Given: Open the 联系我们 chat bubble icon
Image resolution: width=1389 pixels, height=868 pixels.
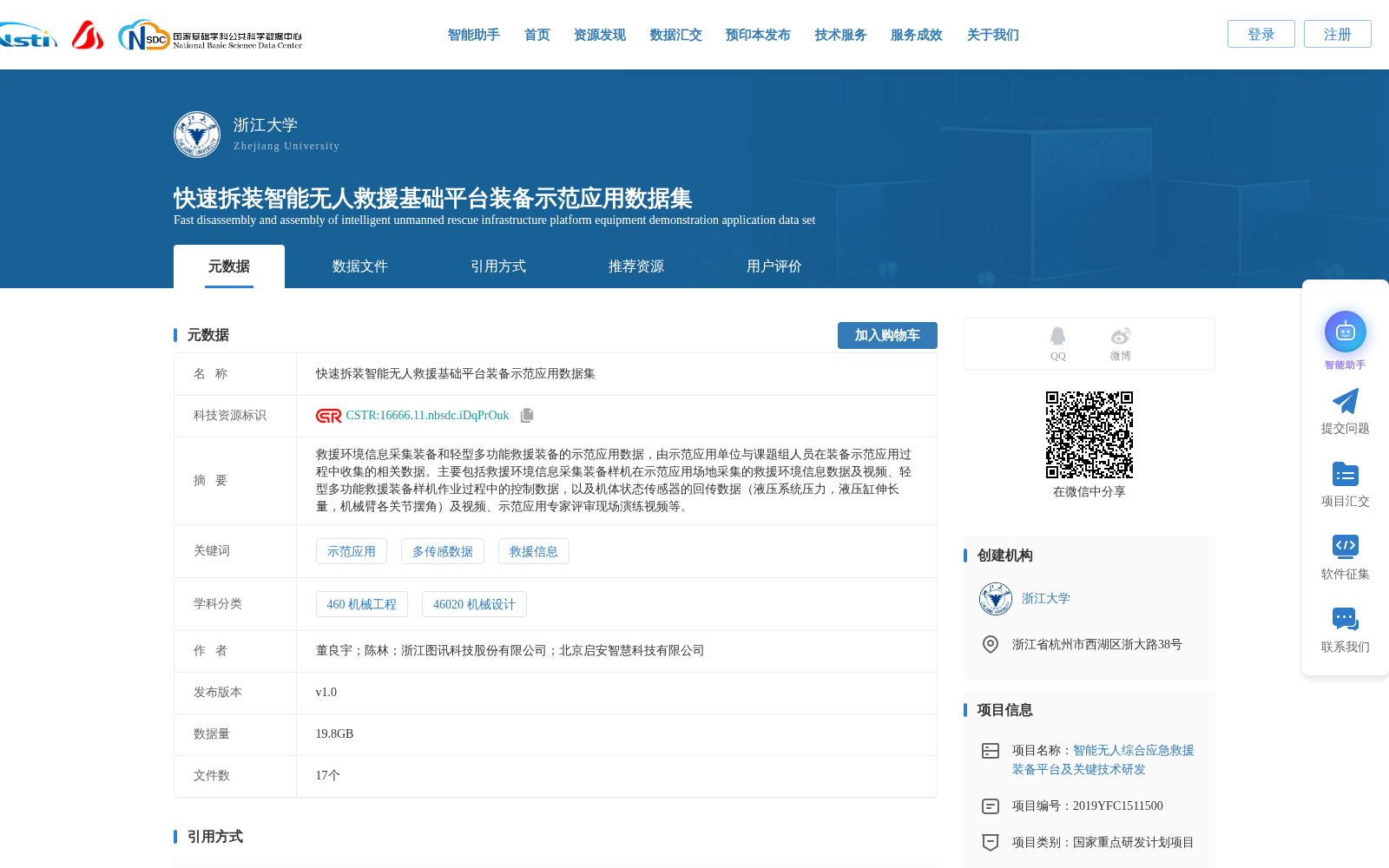Looking at the screenshot, I should (1345, 619).
